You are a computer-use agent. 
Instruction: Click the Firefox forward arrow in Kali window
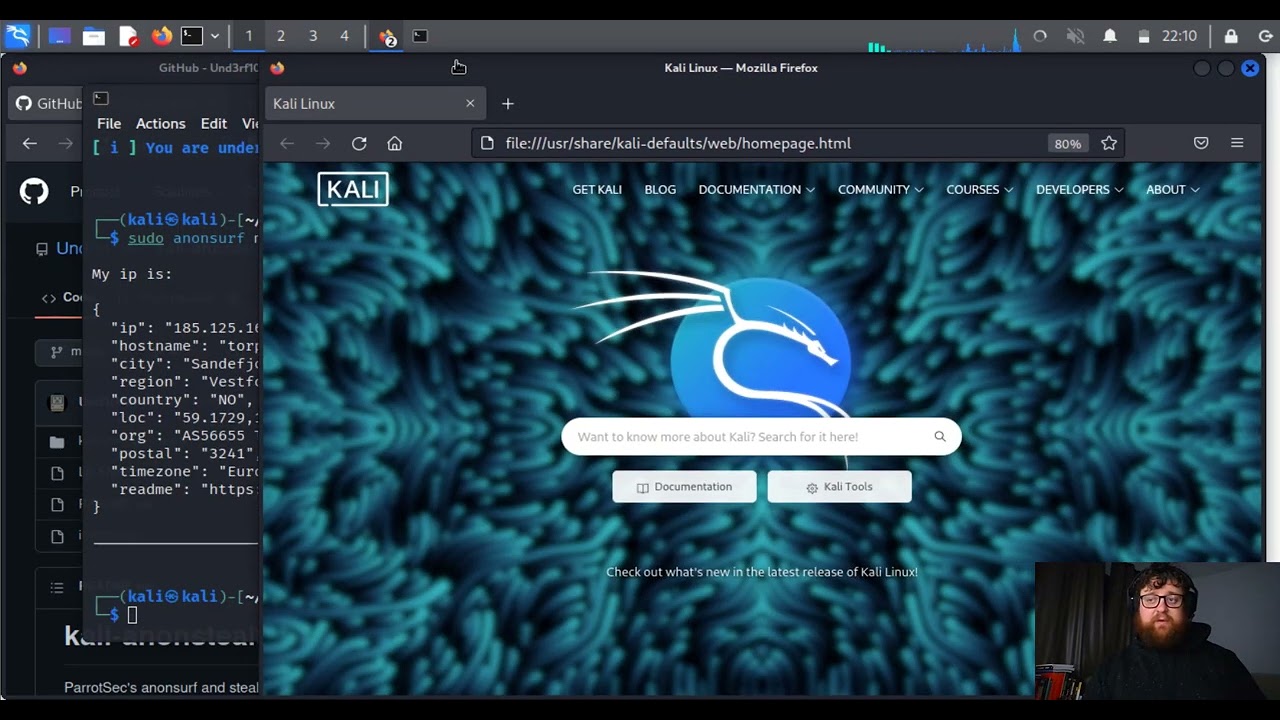pyautogui.click(x=323, y=143)
